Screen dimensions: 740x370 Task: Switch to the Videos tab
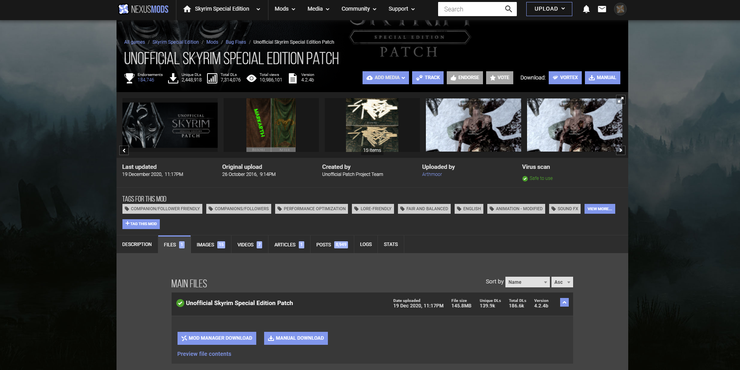[x=250, y=244]
